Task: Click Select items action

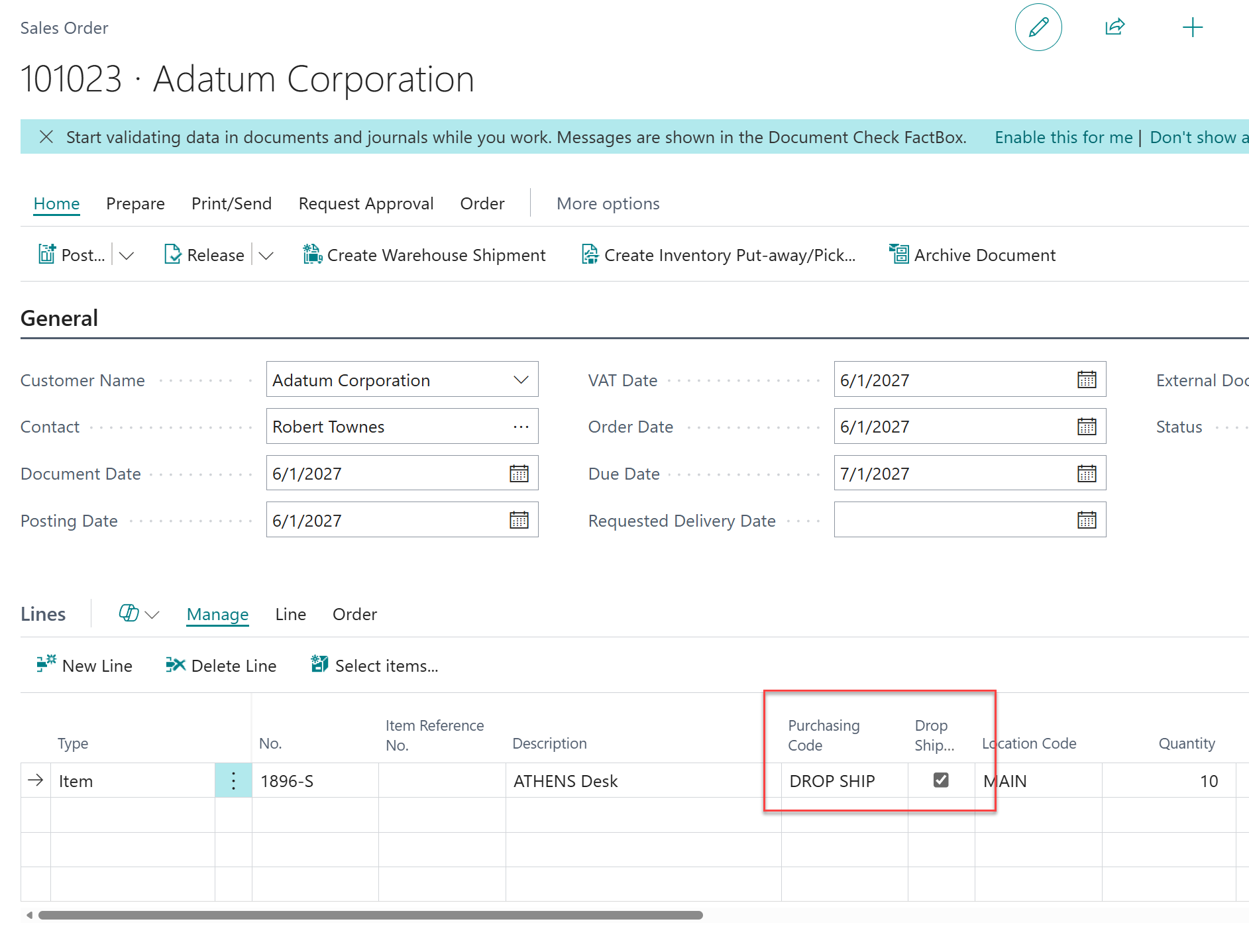Action: (374, 665)
